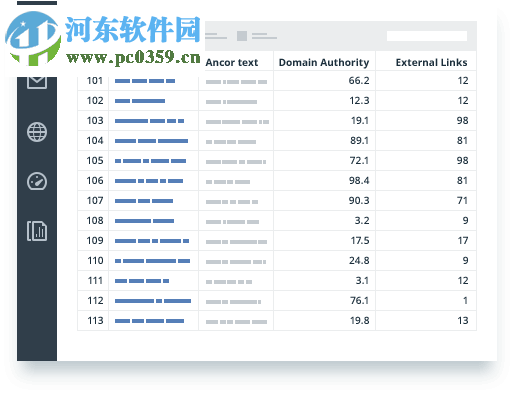Select row number 107
Viewport: 514px width, 394px height.
[95, 201]
